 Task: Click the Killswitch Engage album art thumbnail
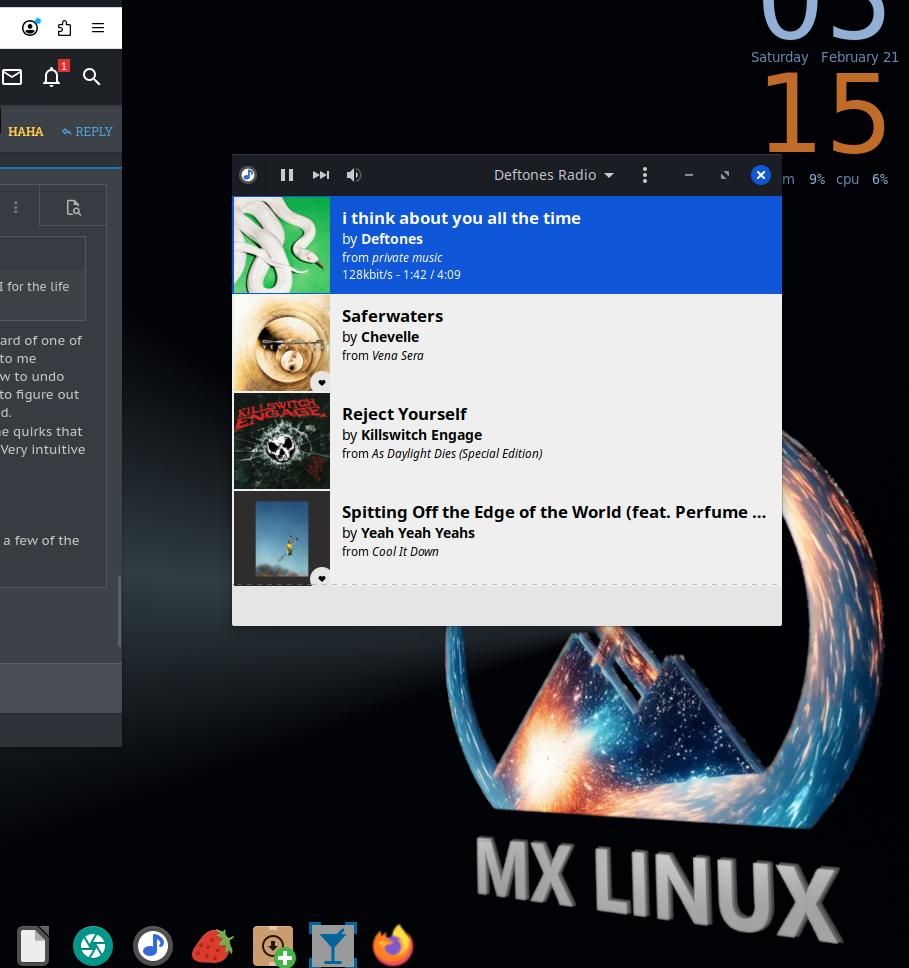pos(281,441)
